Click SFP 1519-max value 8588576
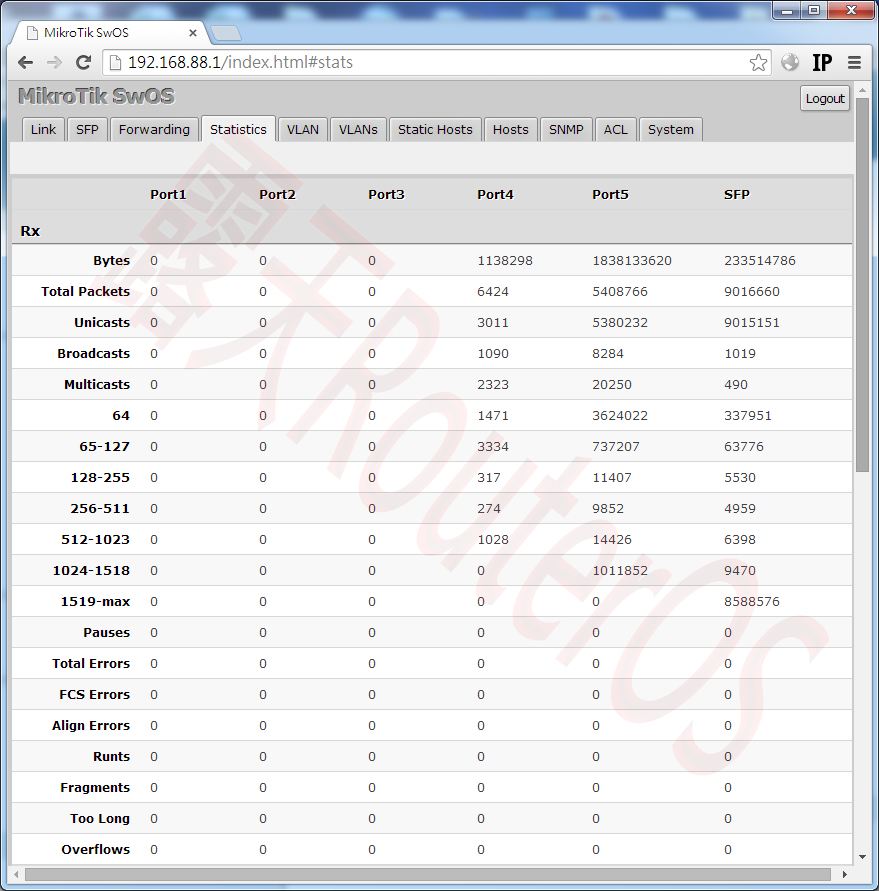 tap(752, 601)
